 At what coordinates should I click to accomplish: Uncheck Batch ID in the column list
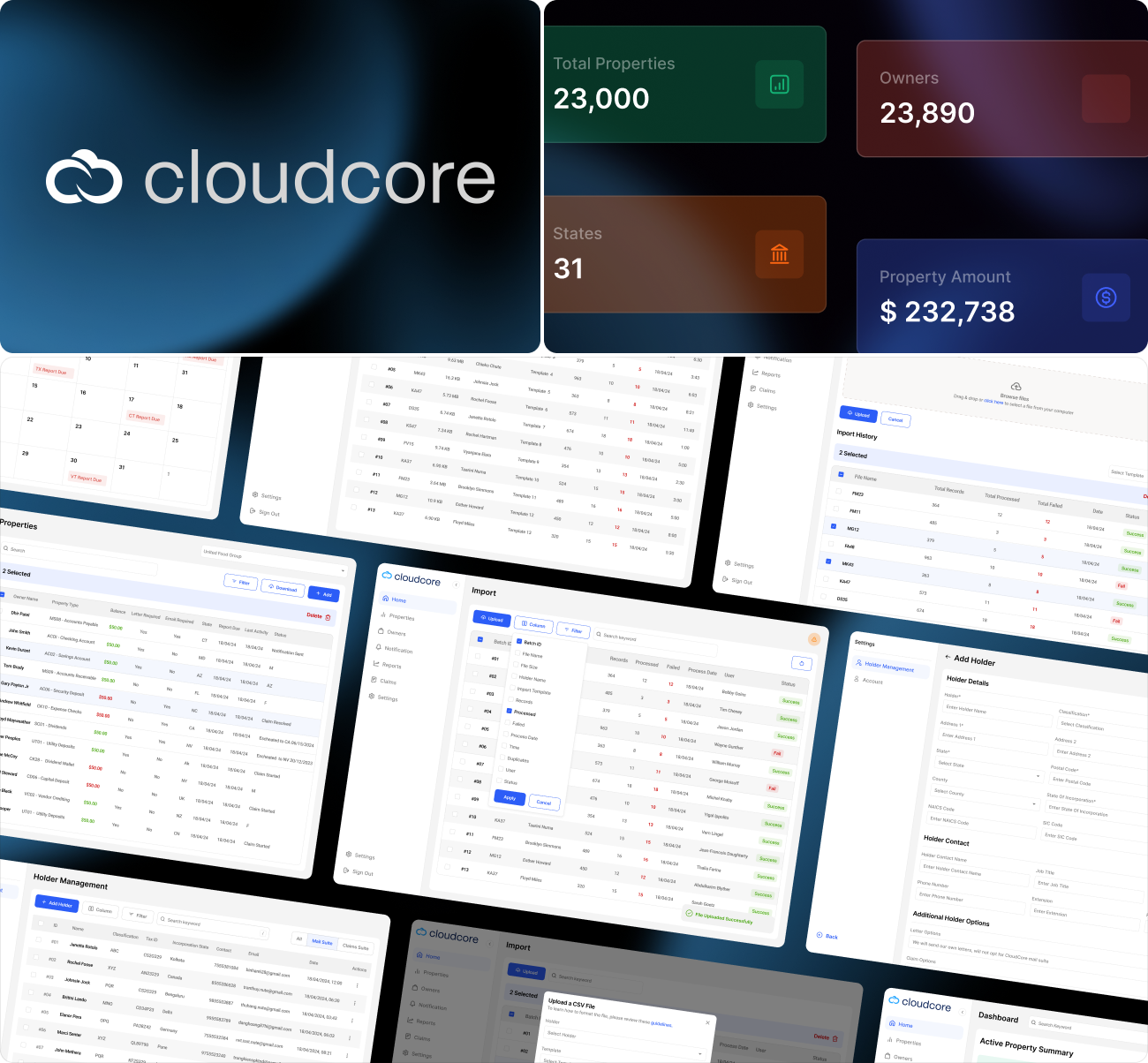click(x=520, y=642)
